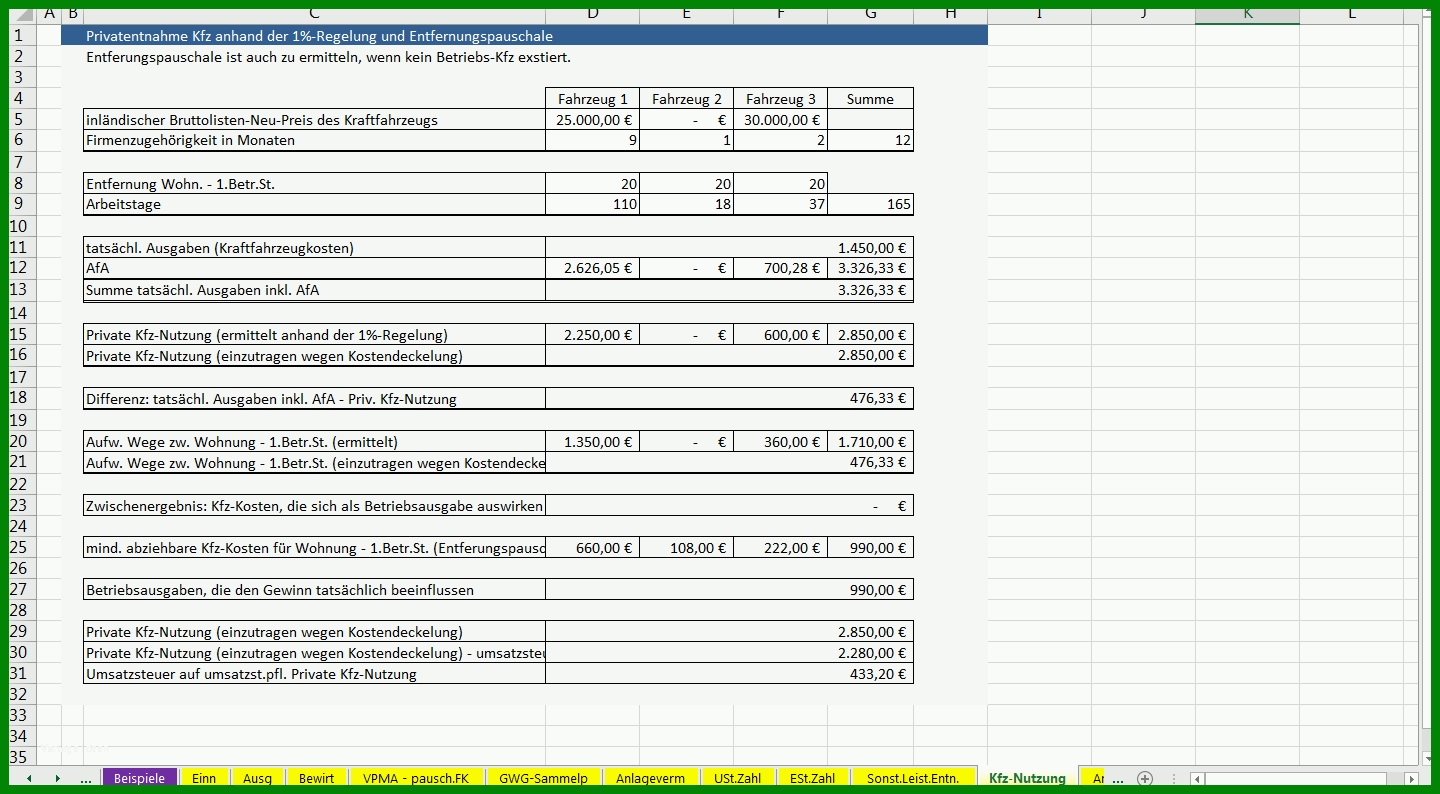
Task: Click the horizontal scrollbar right arrow
Action: point(1411,779)
